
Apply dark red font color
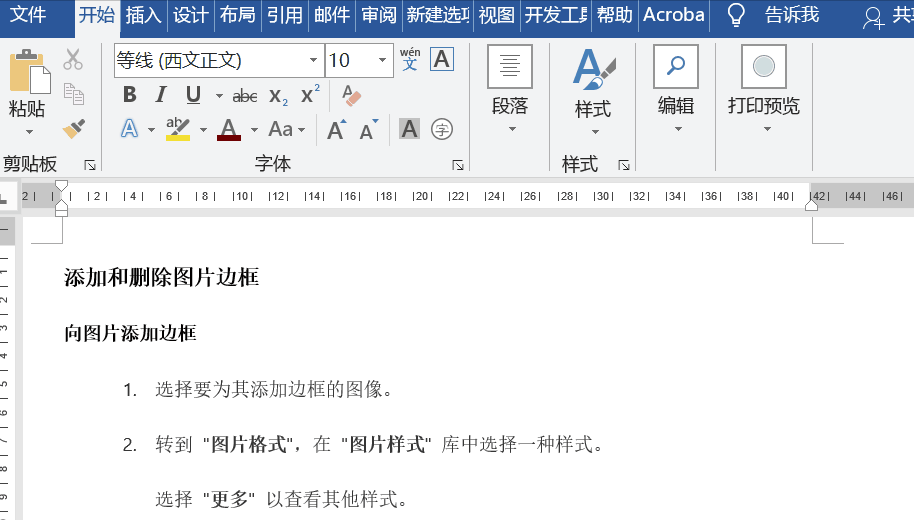(228, 129)
